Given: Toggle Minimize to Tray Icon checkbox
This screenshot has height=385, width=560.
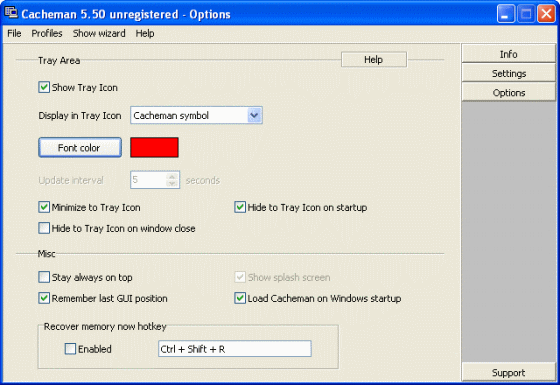Looking at the screenshot, I should tap(44, 207).
